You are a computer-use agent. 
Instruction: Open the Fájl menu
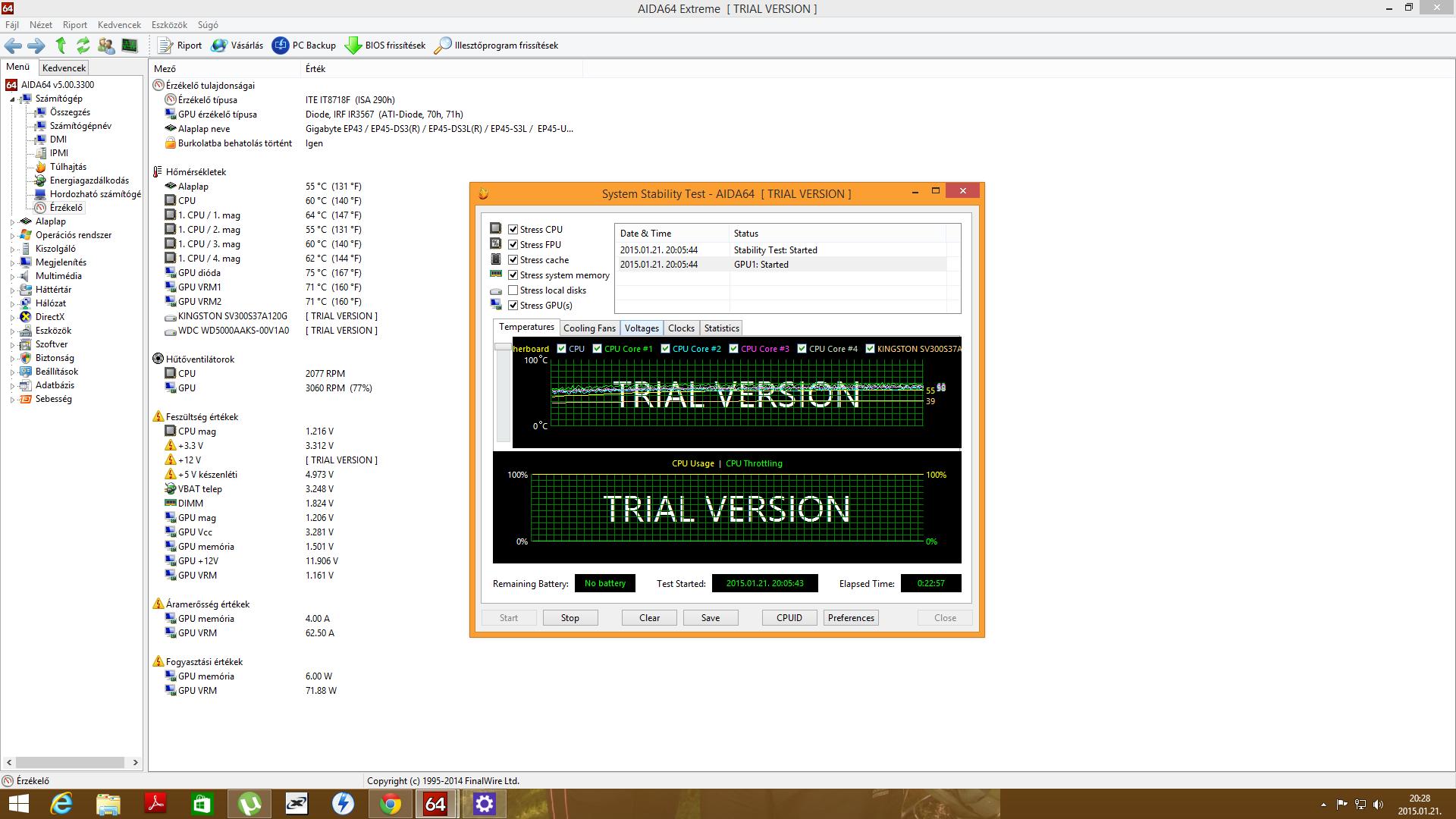[x=12, y=25]
